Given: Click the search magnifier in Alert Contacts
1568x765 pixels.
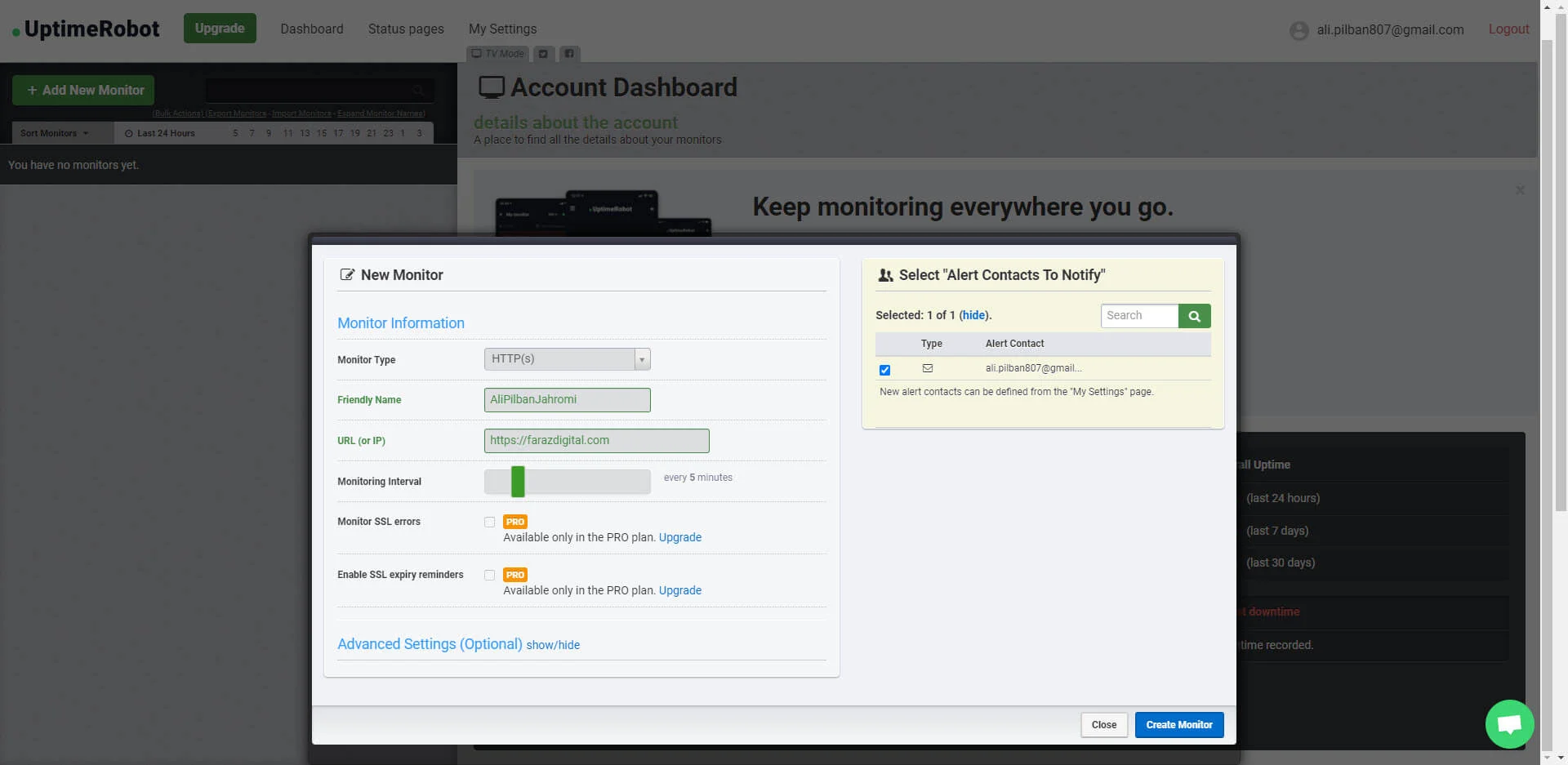Looking at the screenshot, I should point(1194,316).
